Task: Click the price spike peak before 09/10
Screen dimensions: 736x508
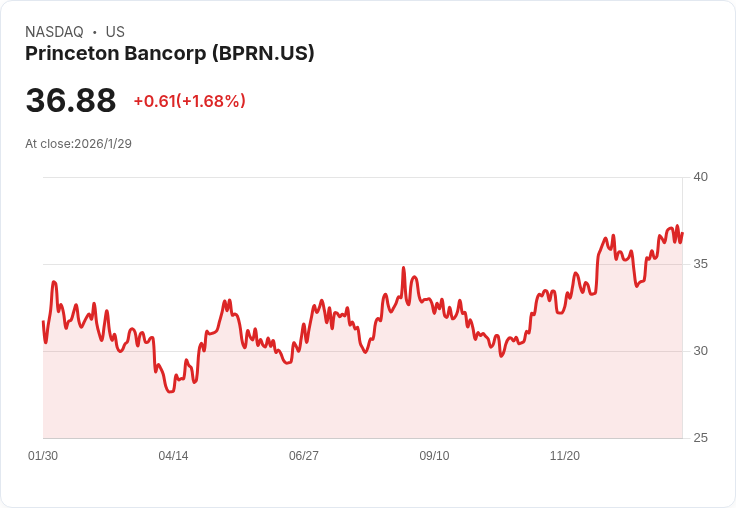Action: pos(403,268)
